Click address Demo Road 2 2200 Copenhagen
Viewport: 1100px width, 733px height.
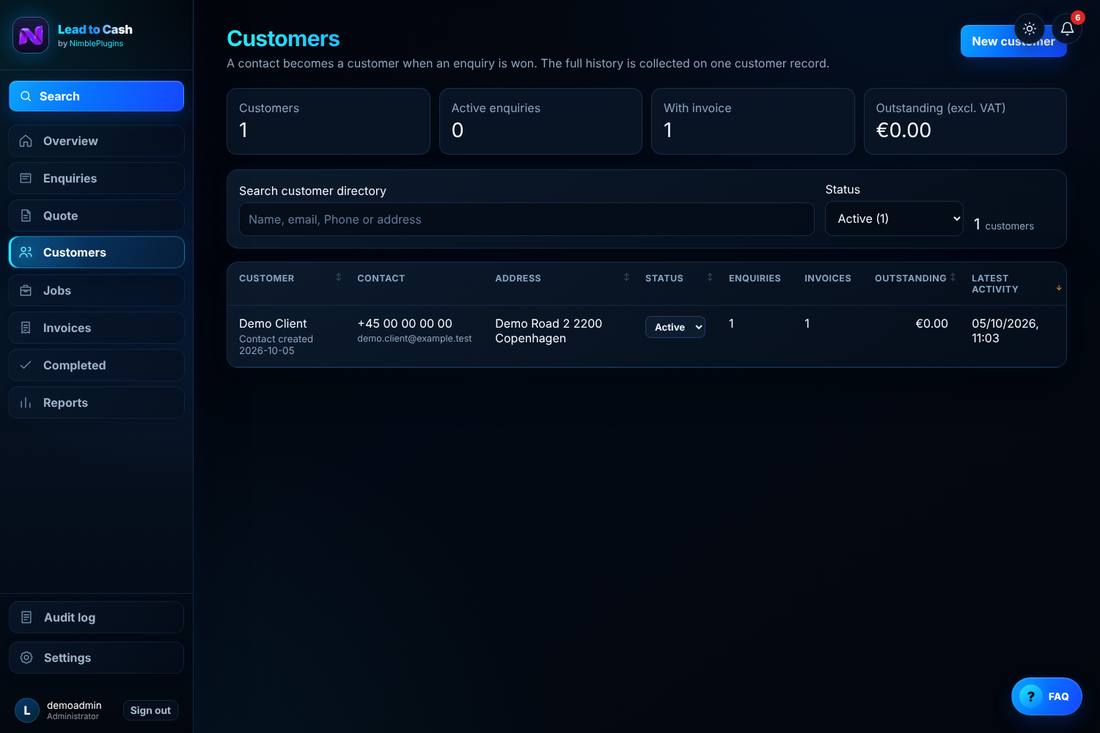point(549,330)
